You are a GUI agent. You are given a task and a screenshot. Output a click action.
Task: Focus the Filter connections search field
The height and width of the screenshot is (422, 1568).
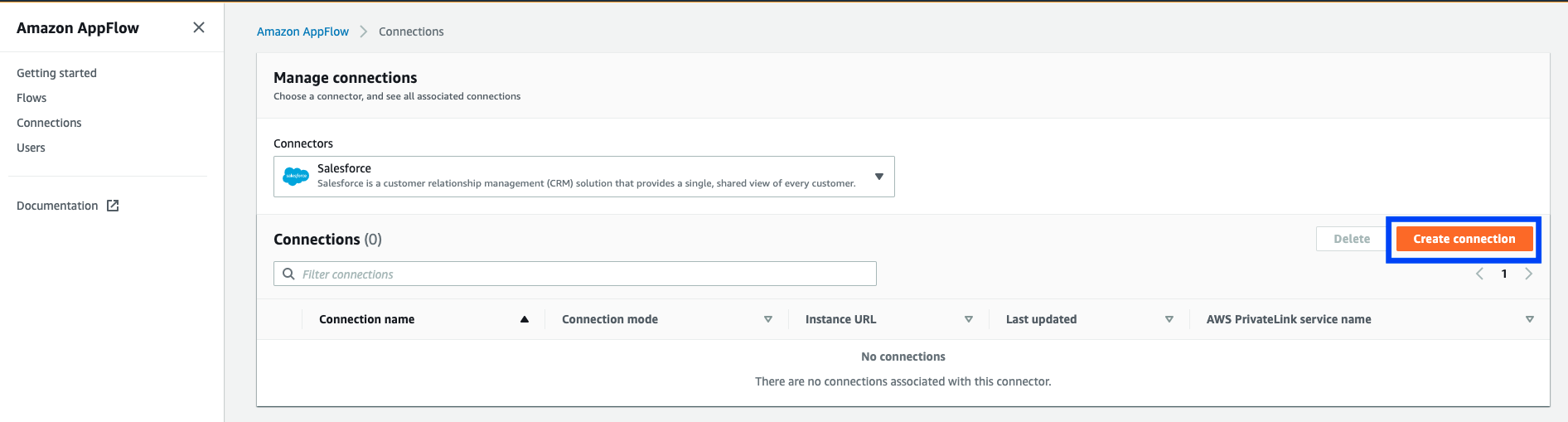click(575, 274)
